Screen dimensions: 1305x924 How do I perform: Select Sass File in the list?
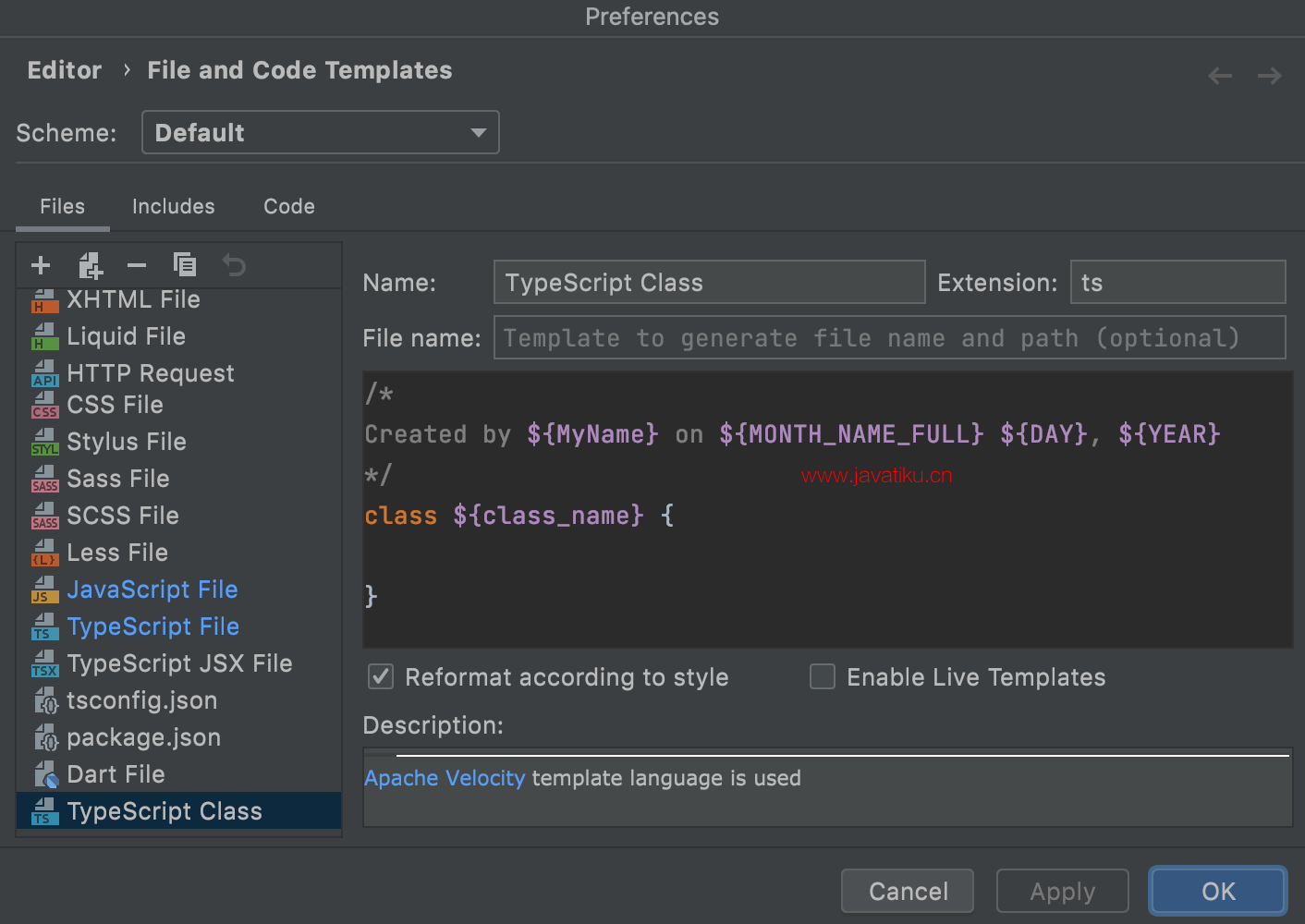179,480
